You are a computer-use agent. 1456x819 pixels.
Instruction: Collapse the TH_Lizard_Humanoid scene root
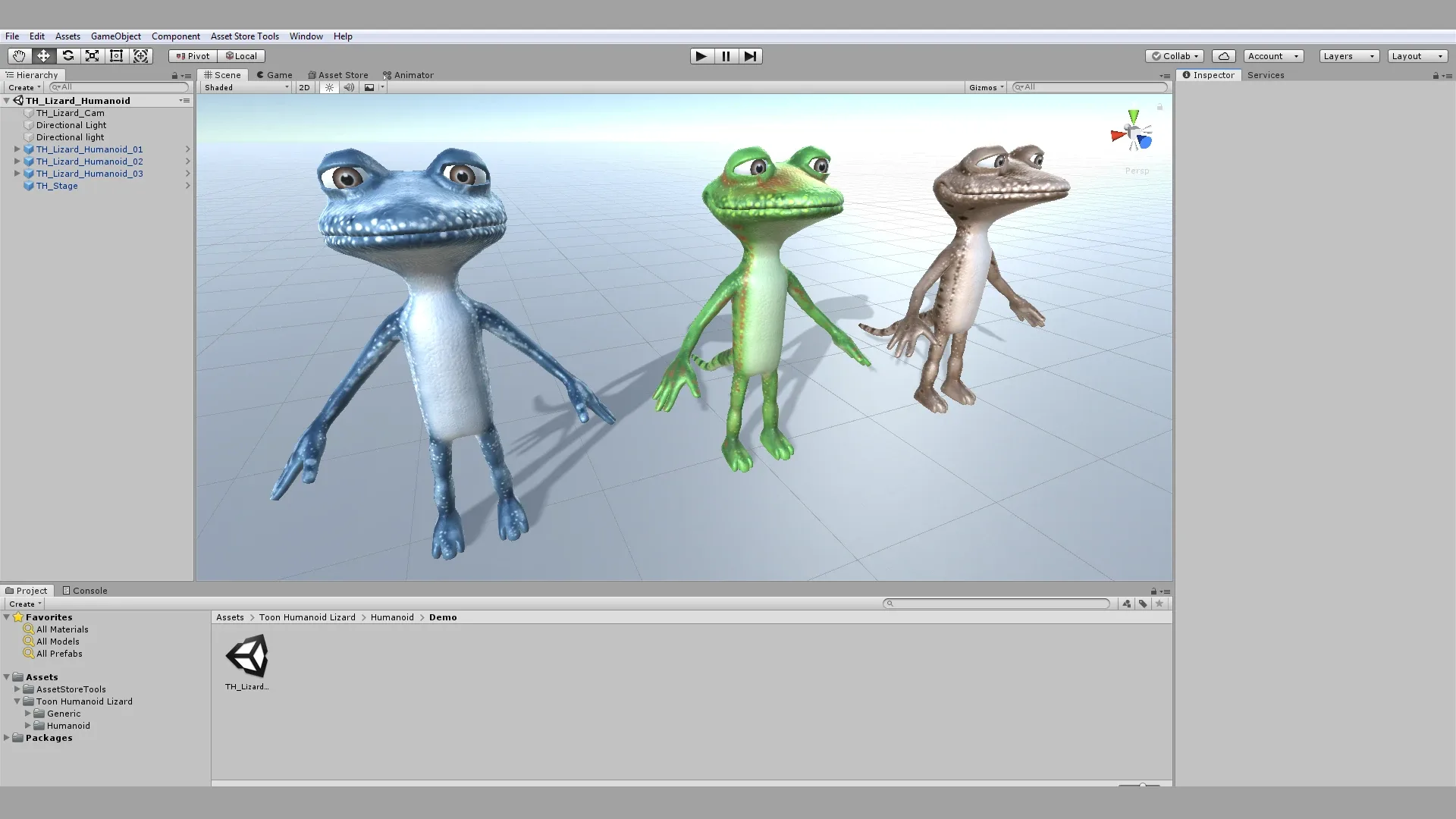coord(7,101)
